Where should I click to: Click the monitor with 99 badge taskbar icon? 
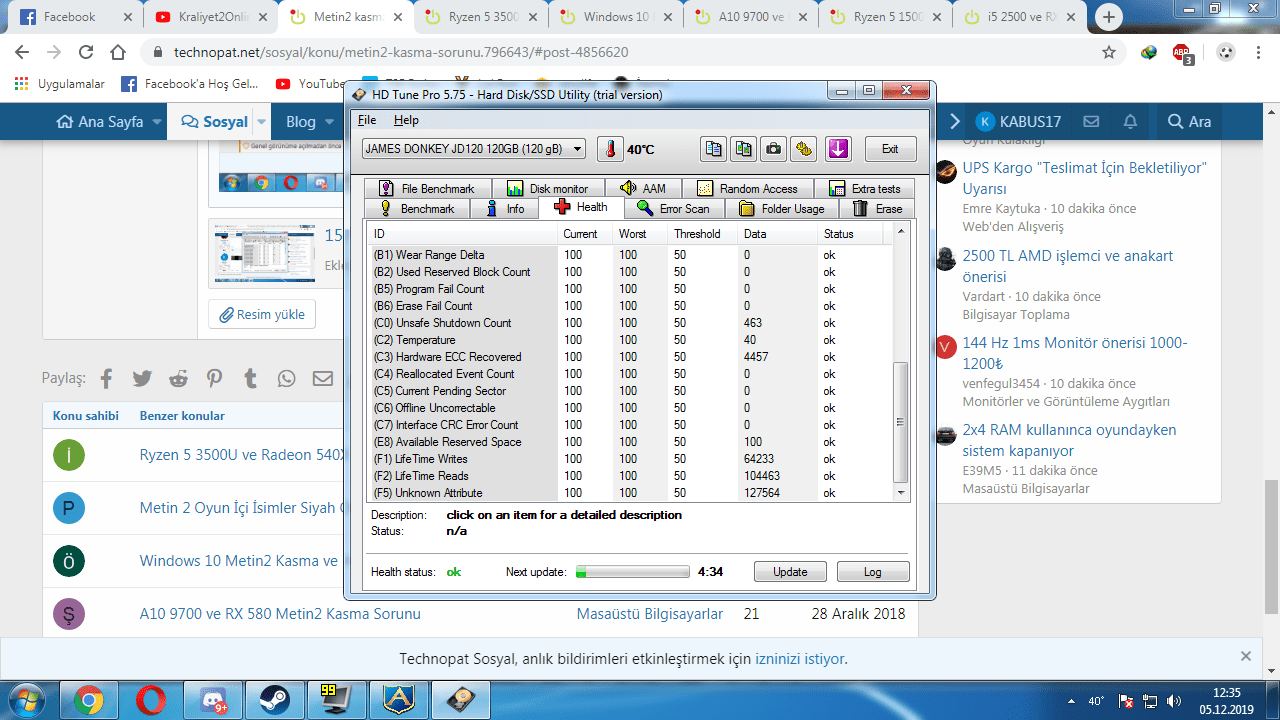[x=336, y=700]
